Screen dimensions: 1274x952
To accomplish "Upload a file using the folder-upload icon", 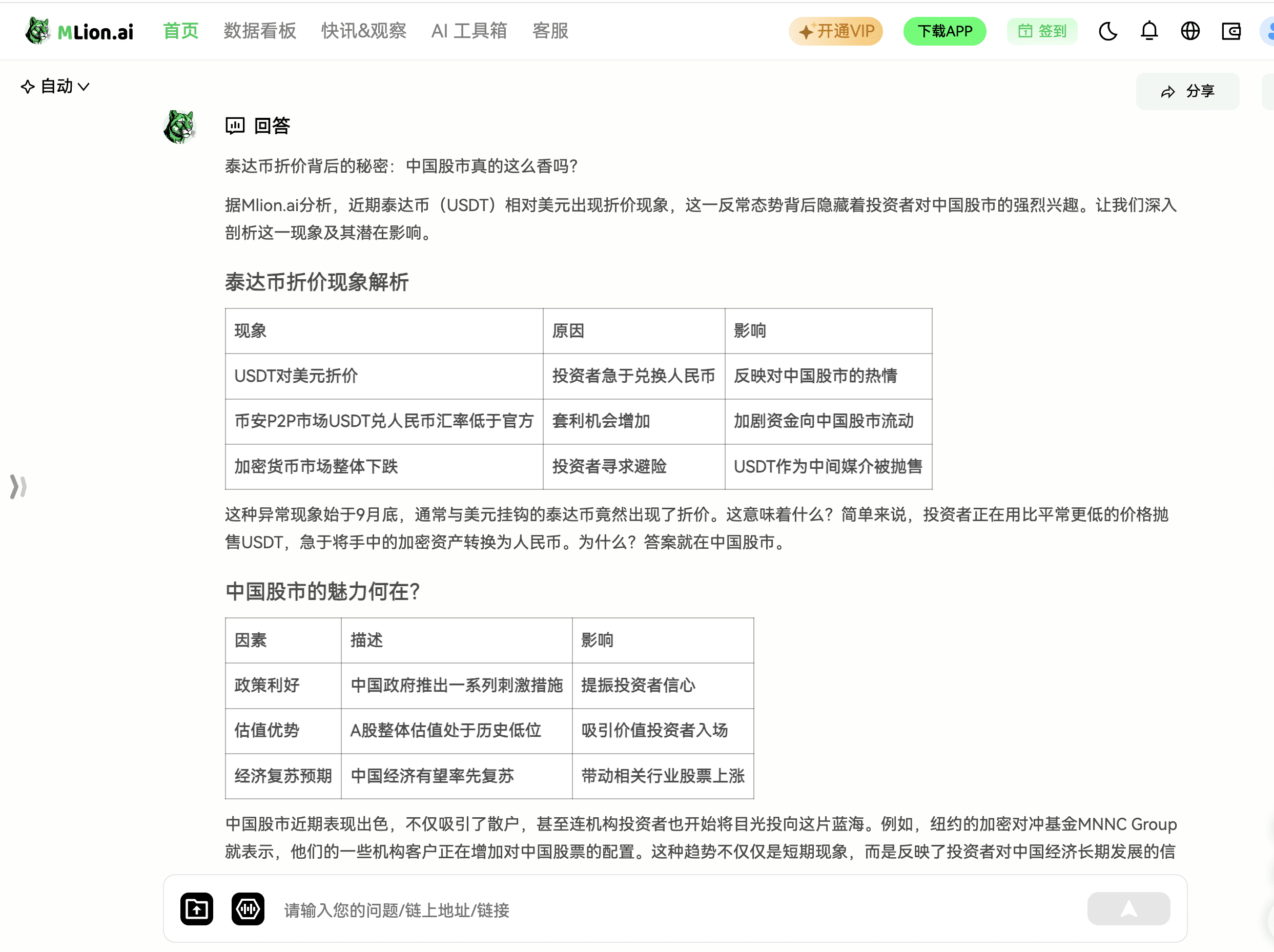I will (x=196, y=909).
